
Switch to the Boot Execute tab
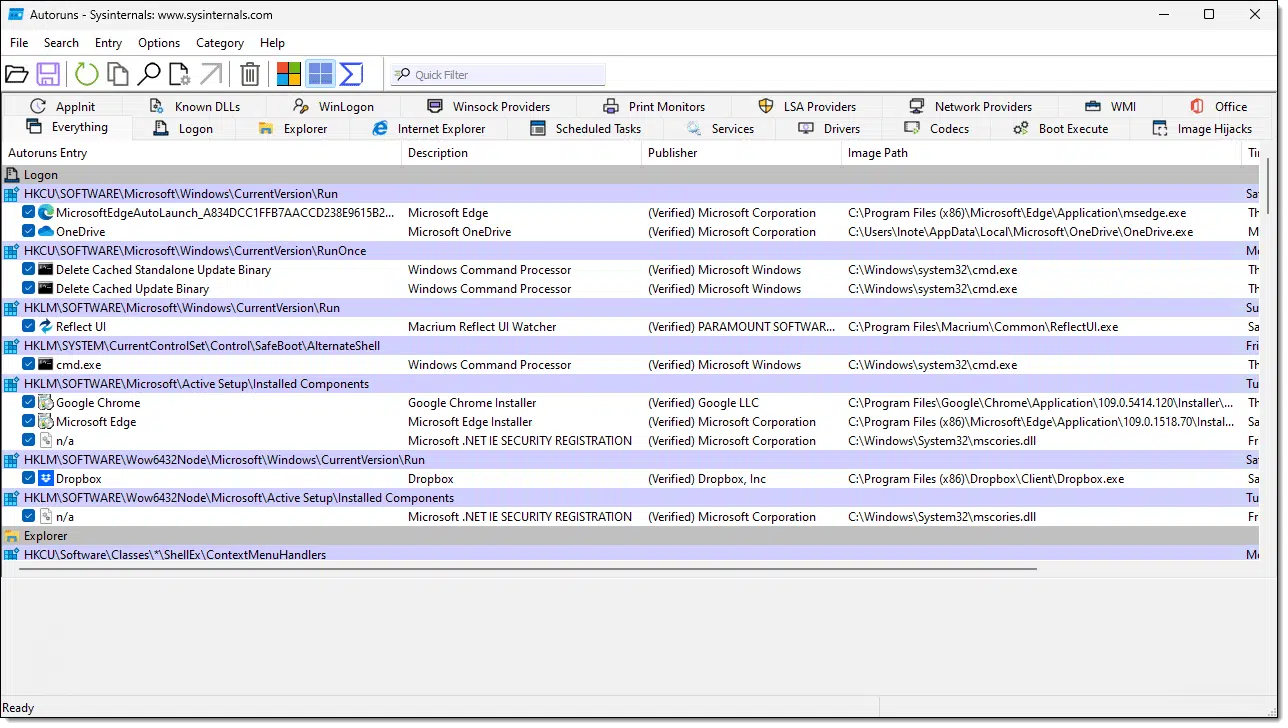point(1060,128)
